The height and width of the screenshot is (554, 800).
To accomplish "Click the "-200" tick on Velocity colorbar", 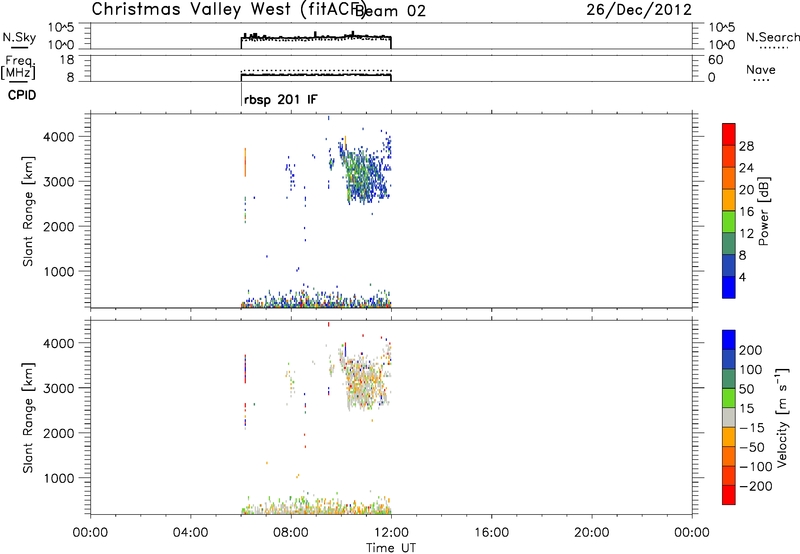I will pyautogui.click(x=755, y=486).
